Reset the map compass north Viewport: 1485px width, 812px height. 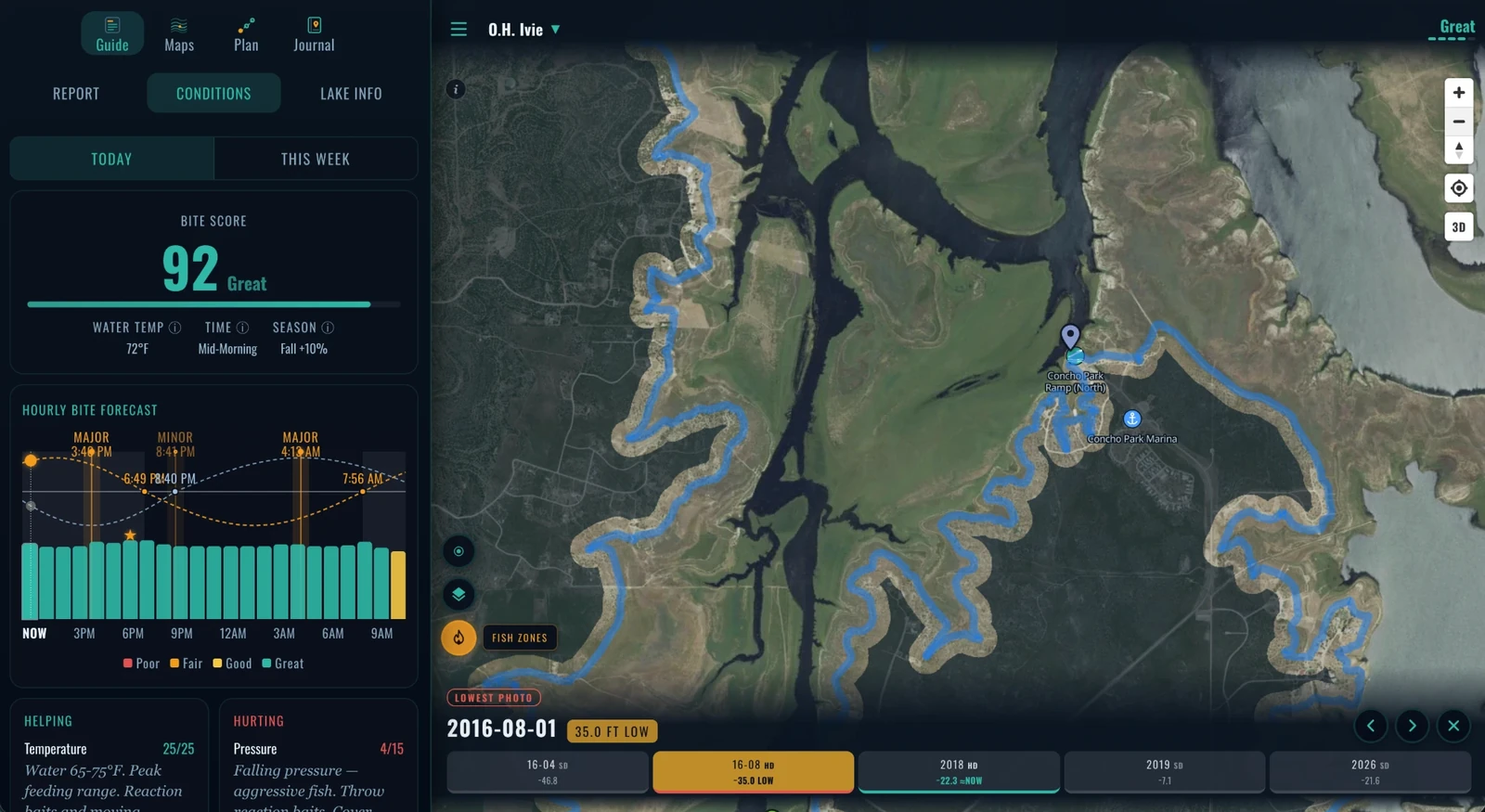(1459, 149)
